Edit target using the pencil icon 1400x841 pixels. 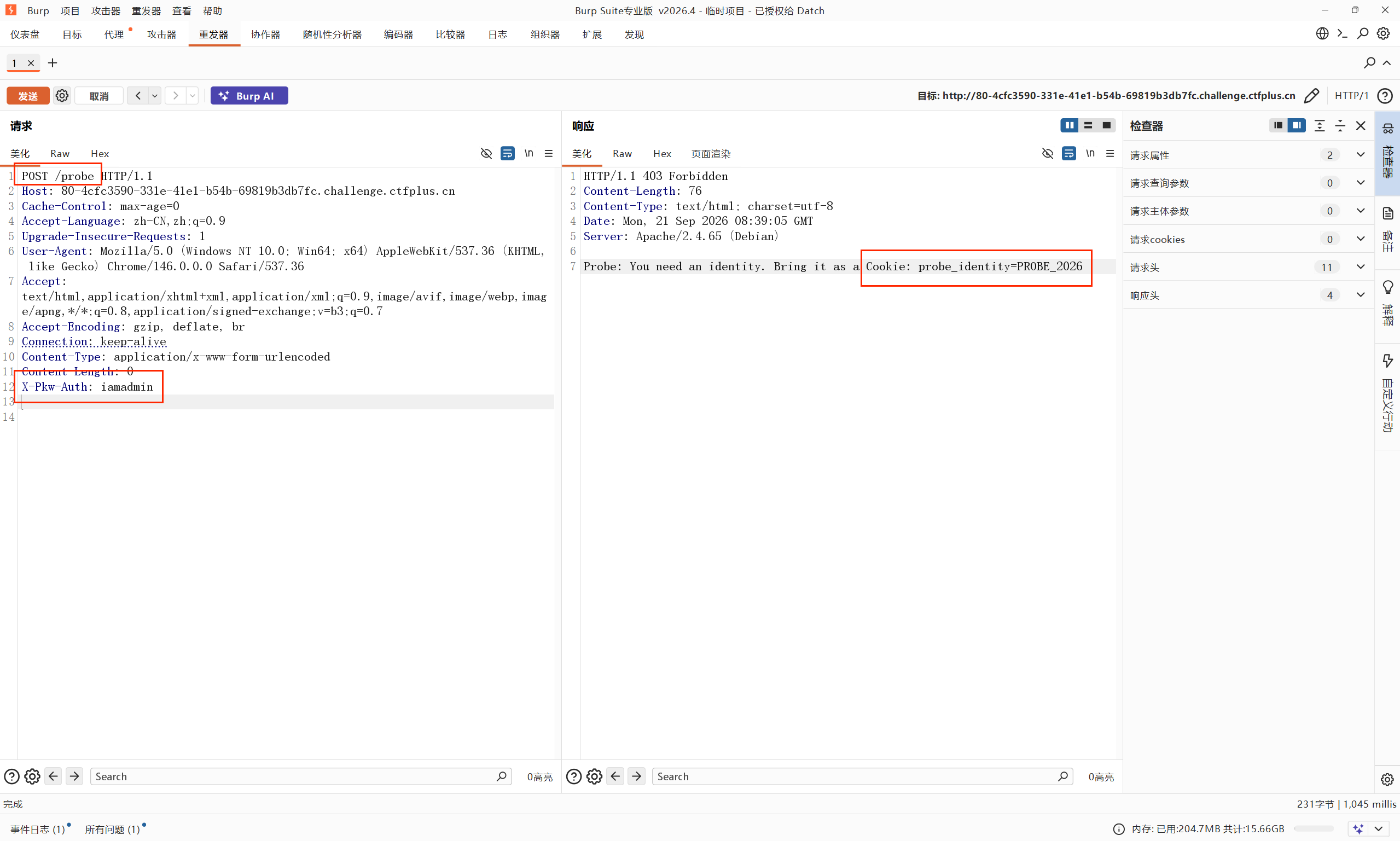[1311, 96]
